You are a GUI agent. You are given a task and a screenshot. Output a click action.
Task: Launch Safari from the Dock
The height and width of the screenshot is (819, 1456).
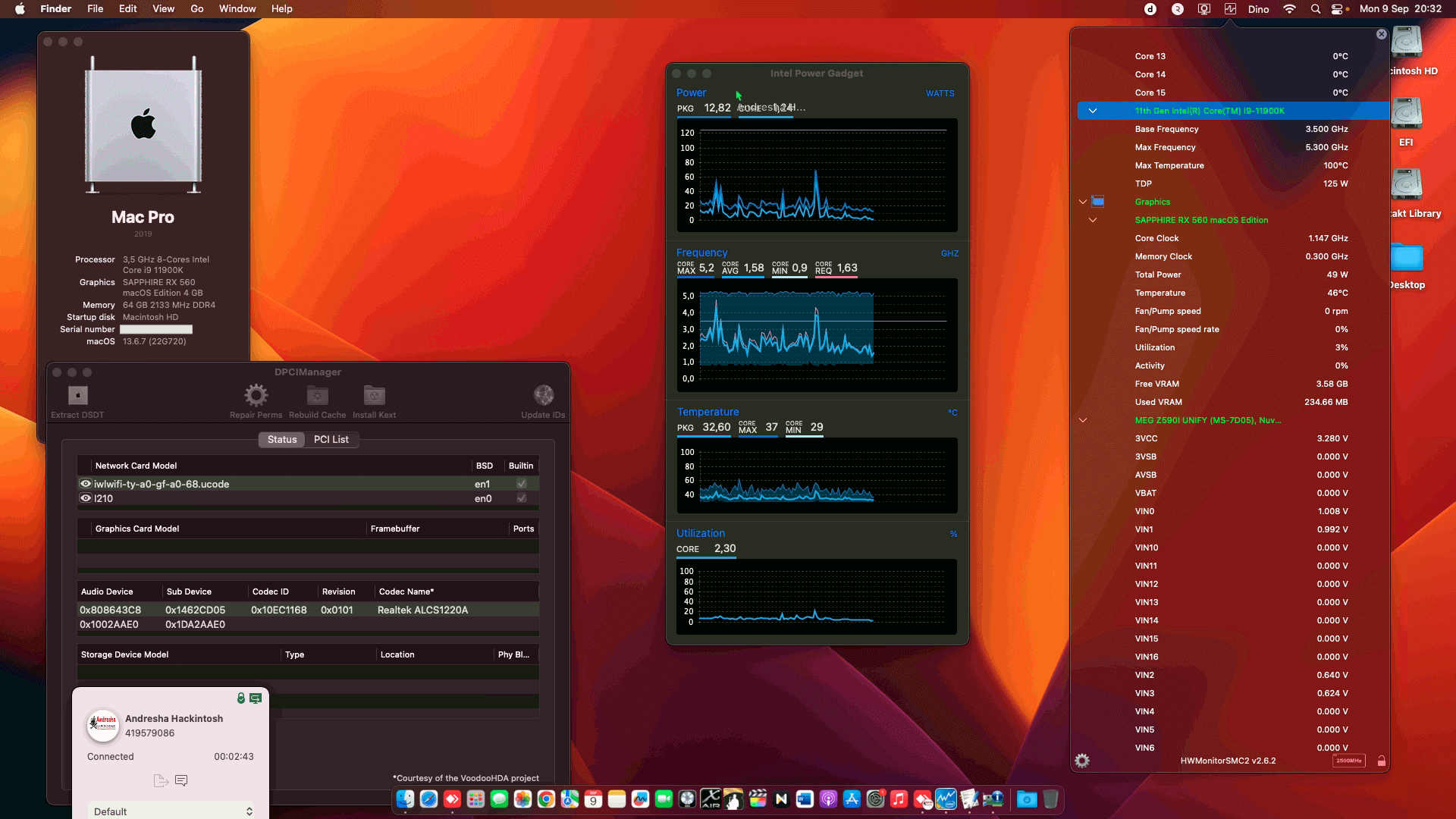[x=428, y=799]
